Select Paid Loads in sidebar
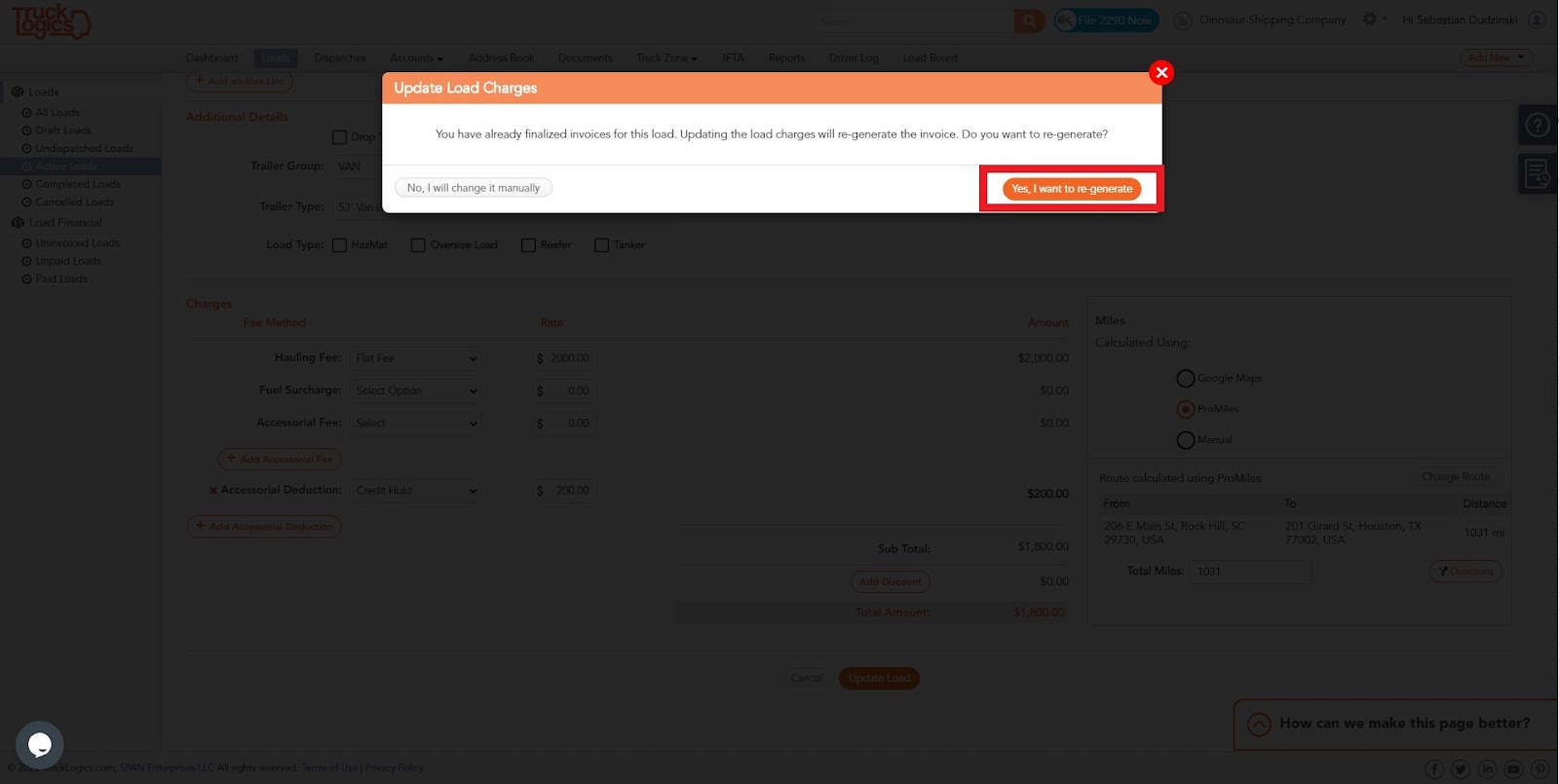The image size is (1559, 784). (61, 279)
